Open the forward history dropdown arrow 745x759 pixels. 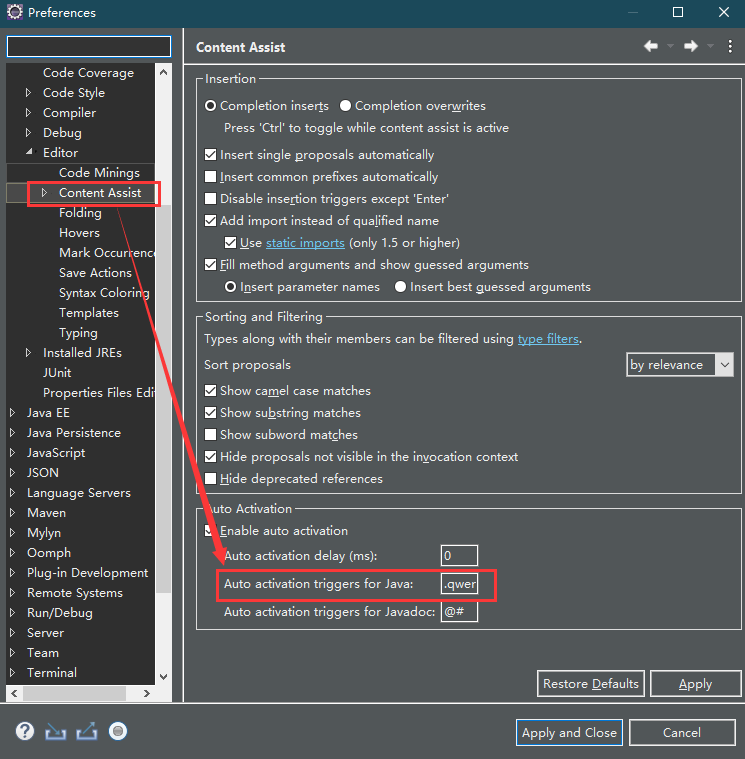pos(710,46)
